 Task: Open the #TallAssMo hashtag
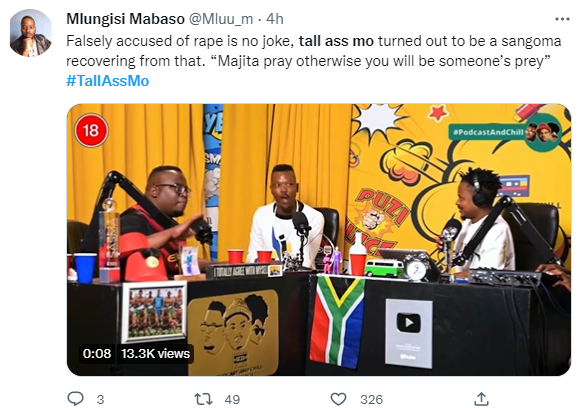(107, 80)
